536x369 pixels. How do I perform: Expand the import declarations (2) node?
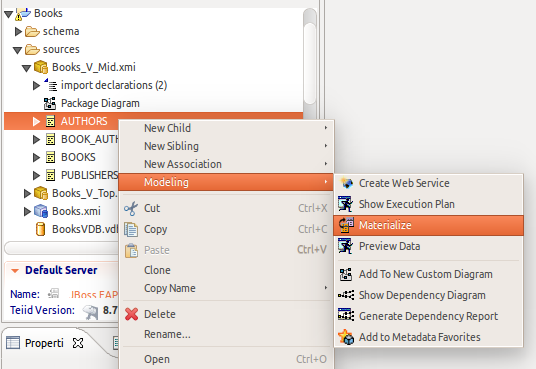36,85
